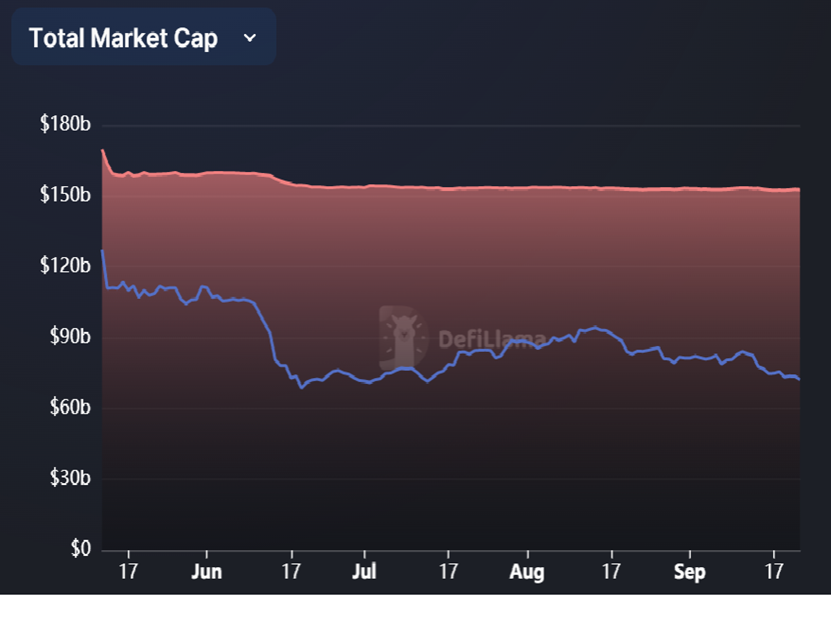Image resolution: width=831 pixels, height=624 pixels.
Task: Click the blue line's starting point near $125b
Action: (102, 251)
